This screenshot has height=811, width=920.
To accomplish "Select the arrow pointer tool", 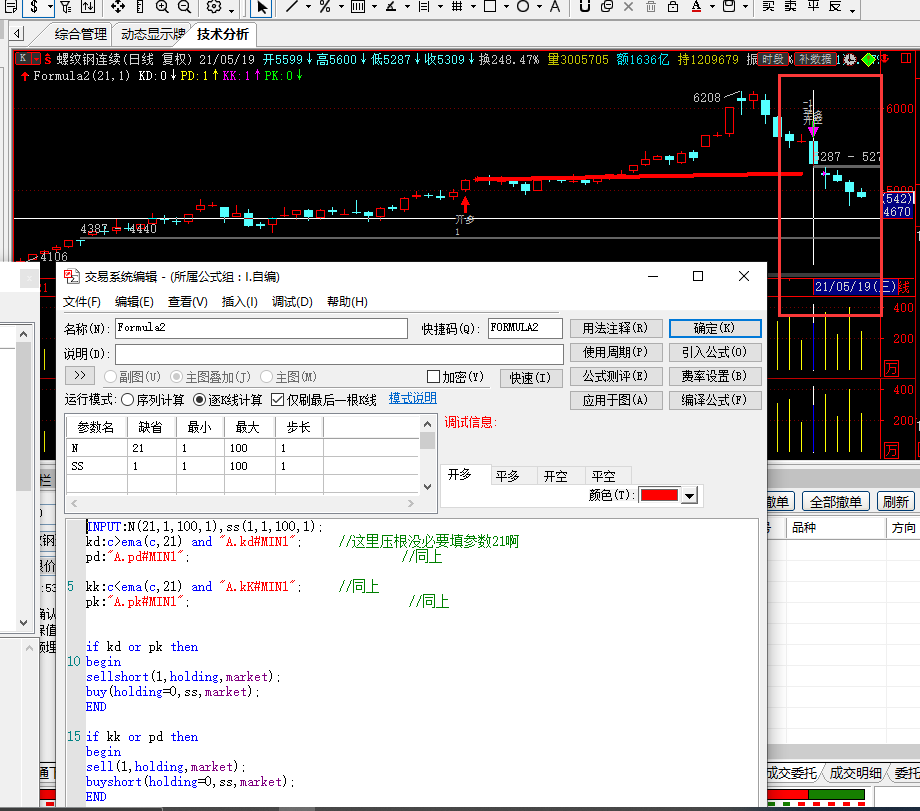I will 262,7.
